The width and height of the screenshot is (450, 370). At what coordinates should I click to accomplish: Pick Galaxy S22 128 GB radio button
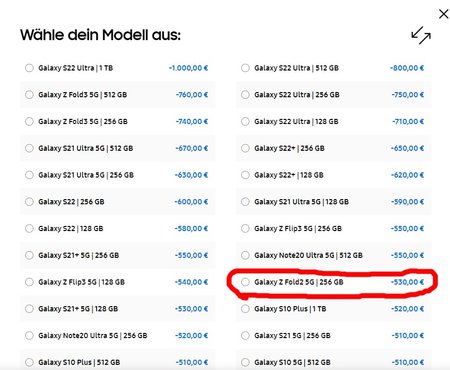(x=29, y=228)
